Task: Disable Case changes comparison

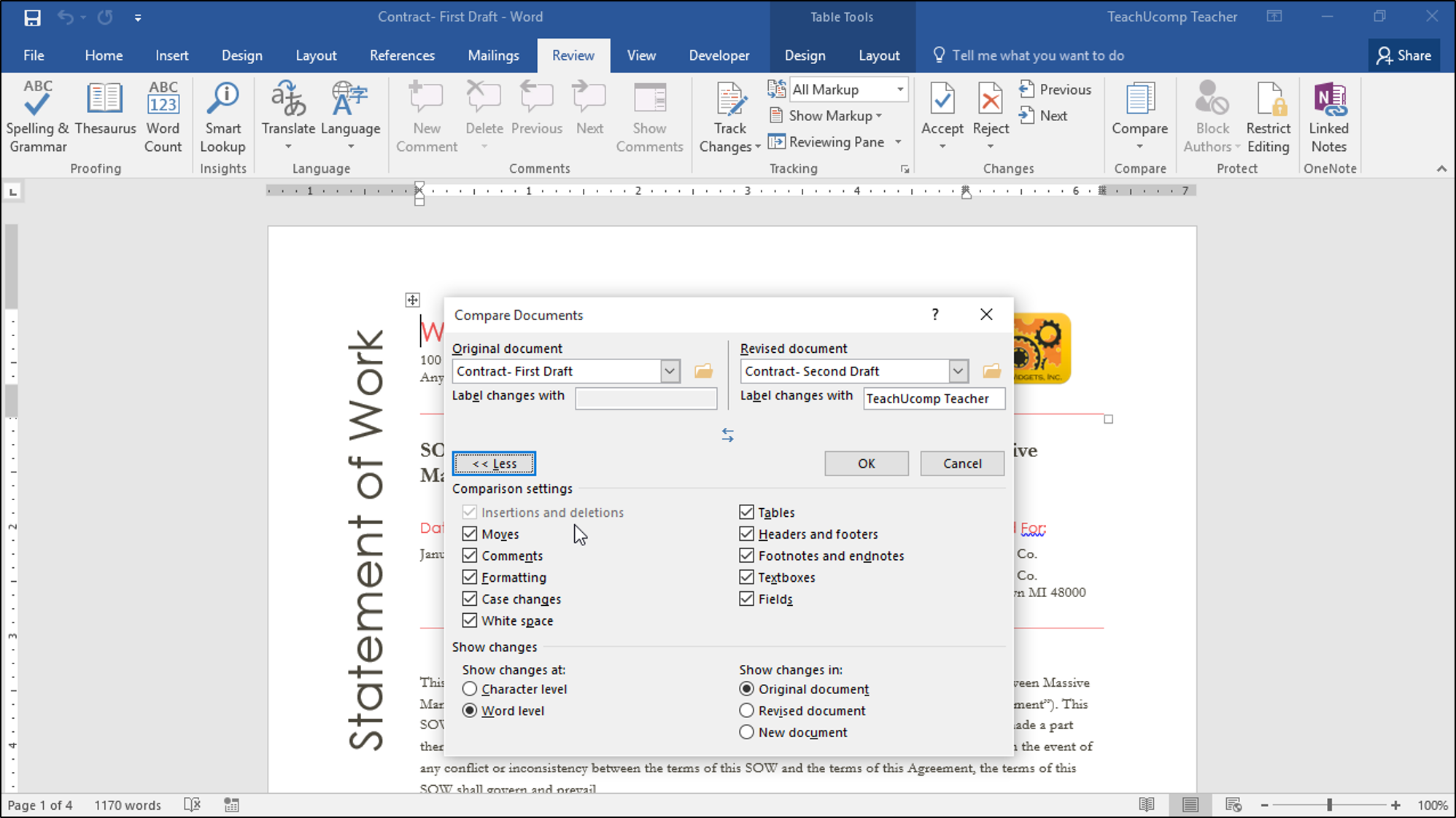Action: [470, 599]
